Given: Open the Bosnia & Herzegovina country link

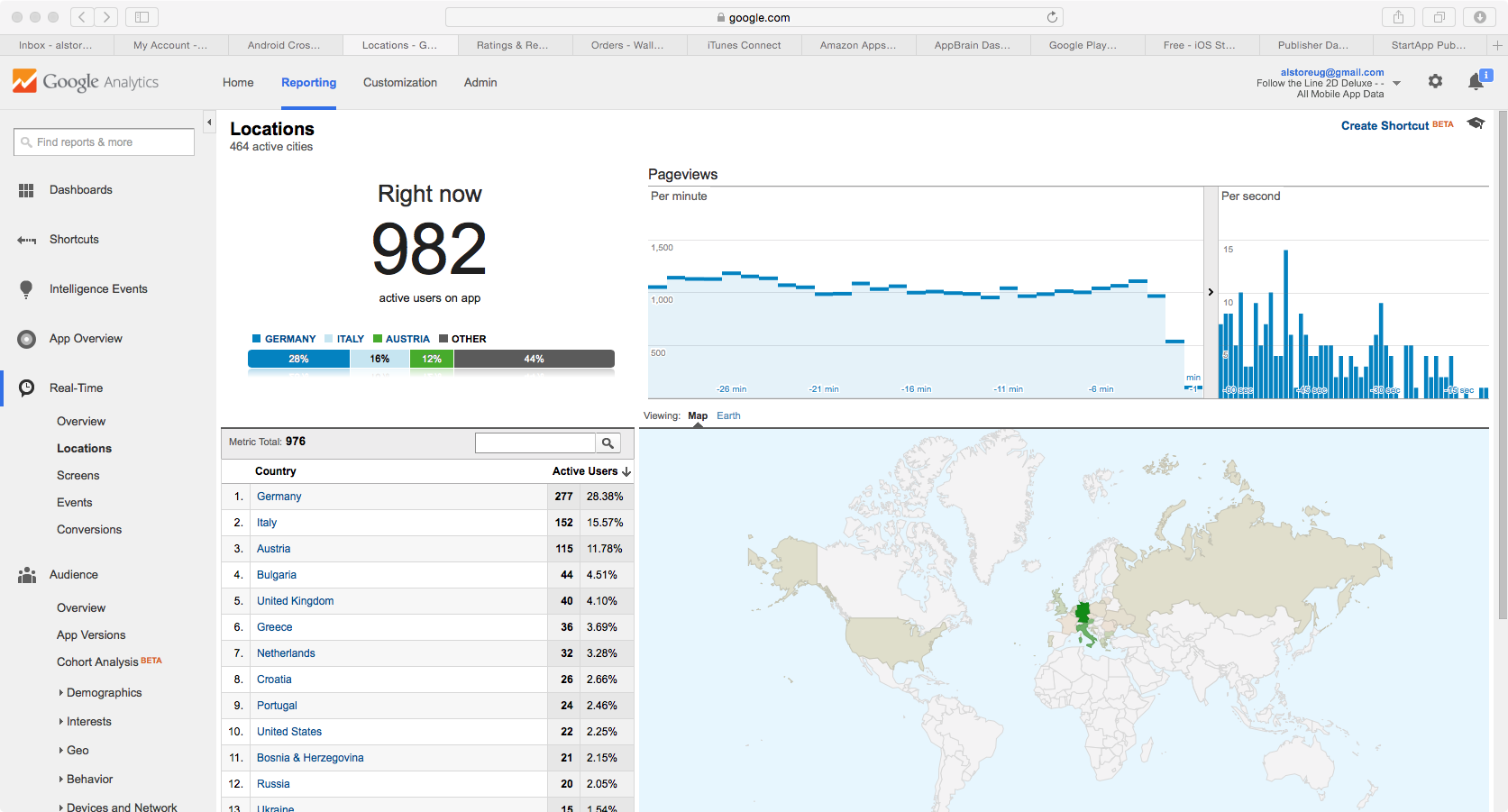Looking at the screenshot, I should [x=310, y=758].
